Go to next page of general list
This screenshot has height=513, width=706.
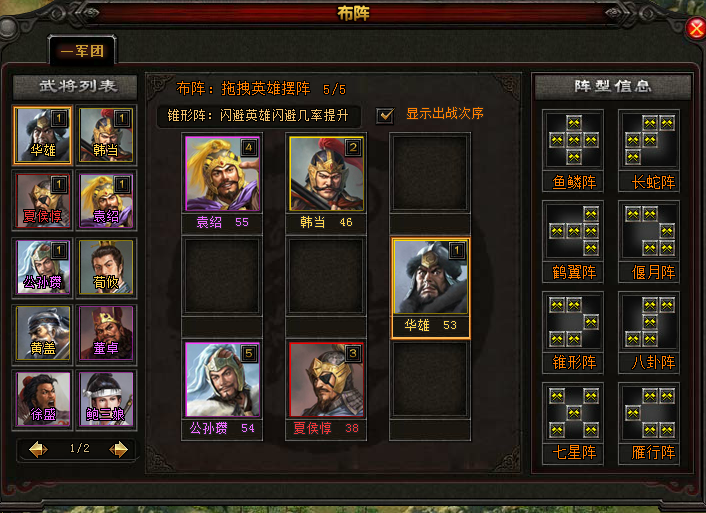[119, 449]
